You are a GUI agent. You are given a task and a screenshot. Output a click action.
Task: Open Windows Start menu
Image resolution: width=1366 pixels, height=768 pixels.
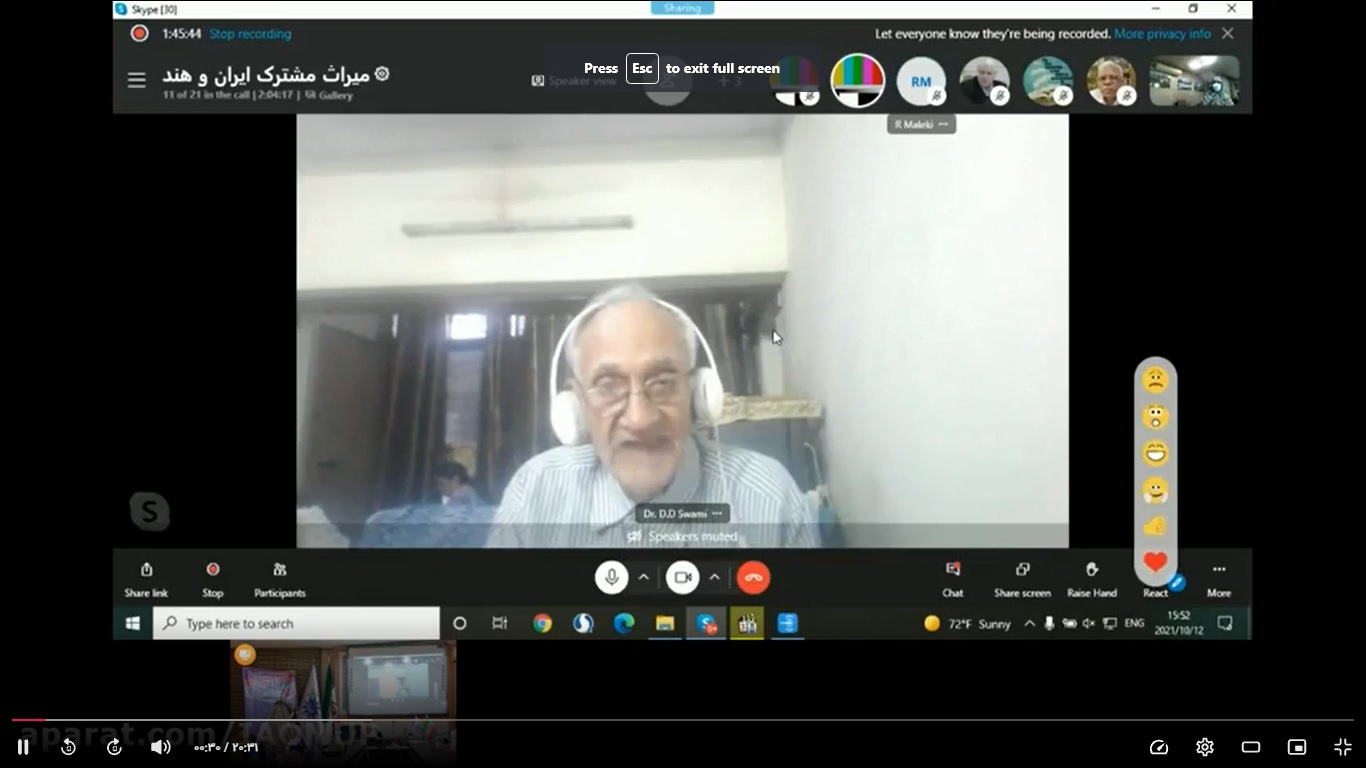(132, 623)
